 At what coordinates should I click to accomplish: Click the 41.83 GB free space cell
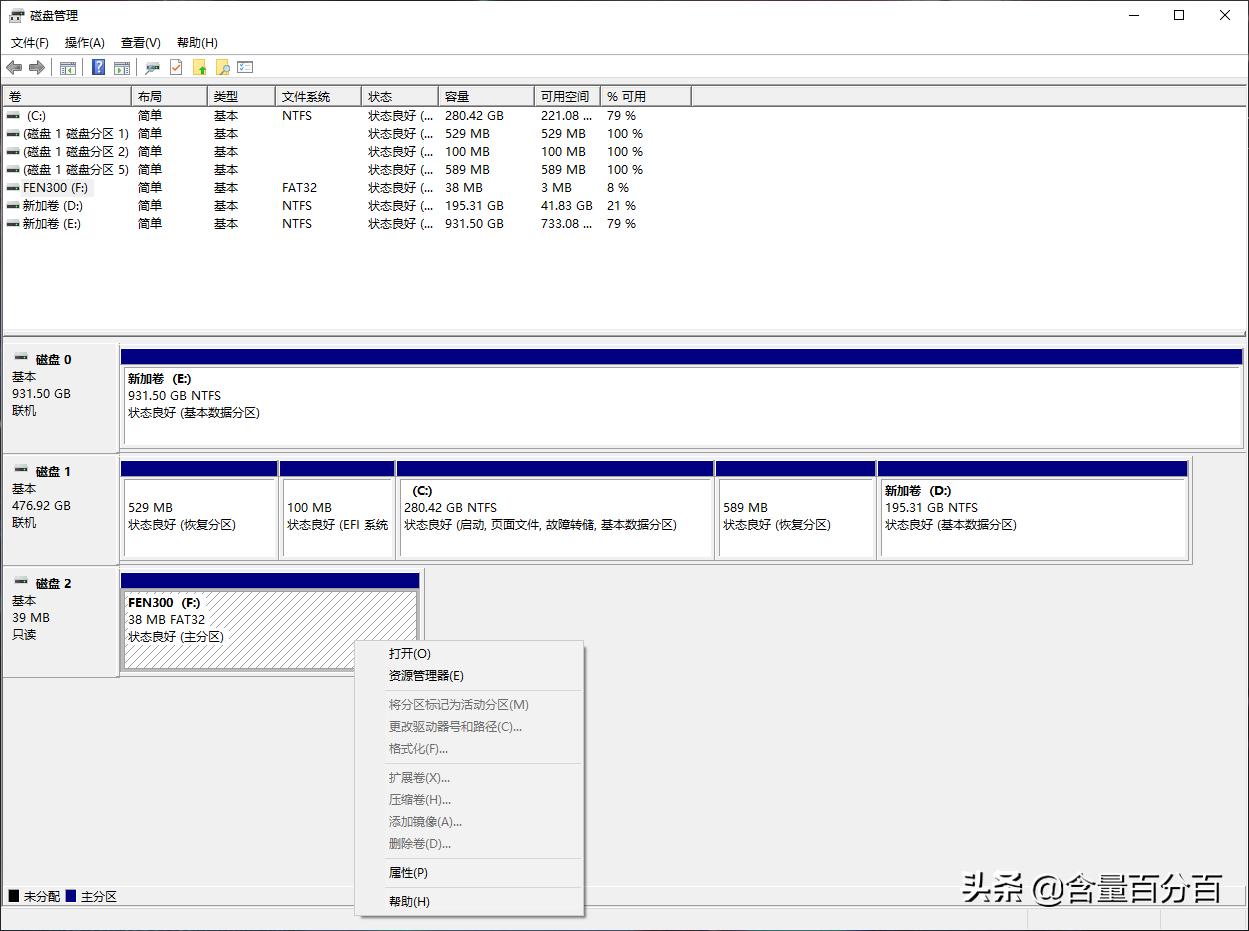pos(567,206)
